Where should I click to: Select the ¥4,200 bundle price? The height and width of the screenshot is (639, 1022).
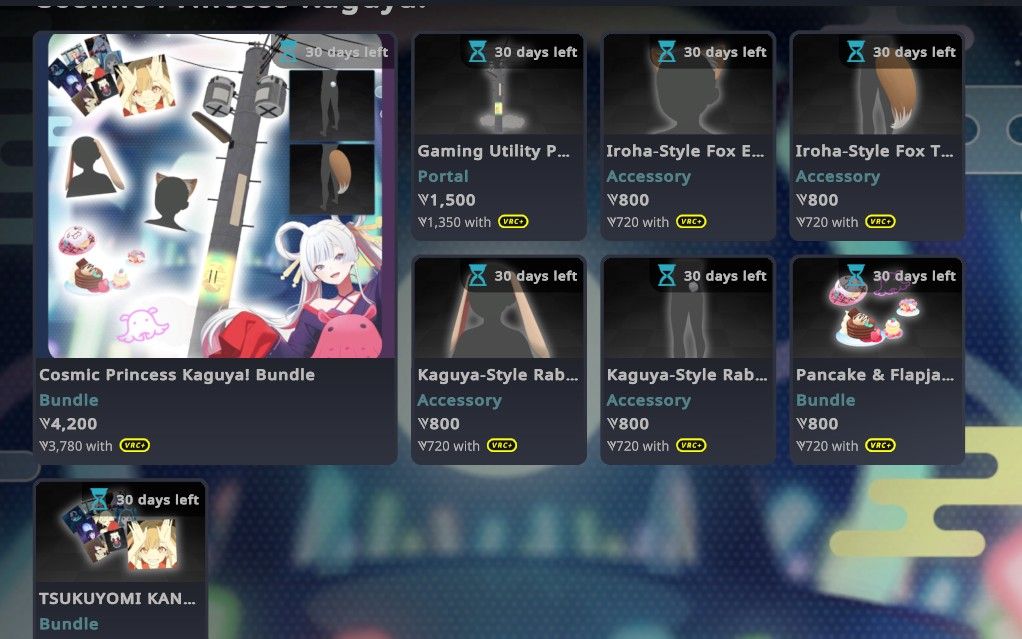tap(68, 424)
